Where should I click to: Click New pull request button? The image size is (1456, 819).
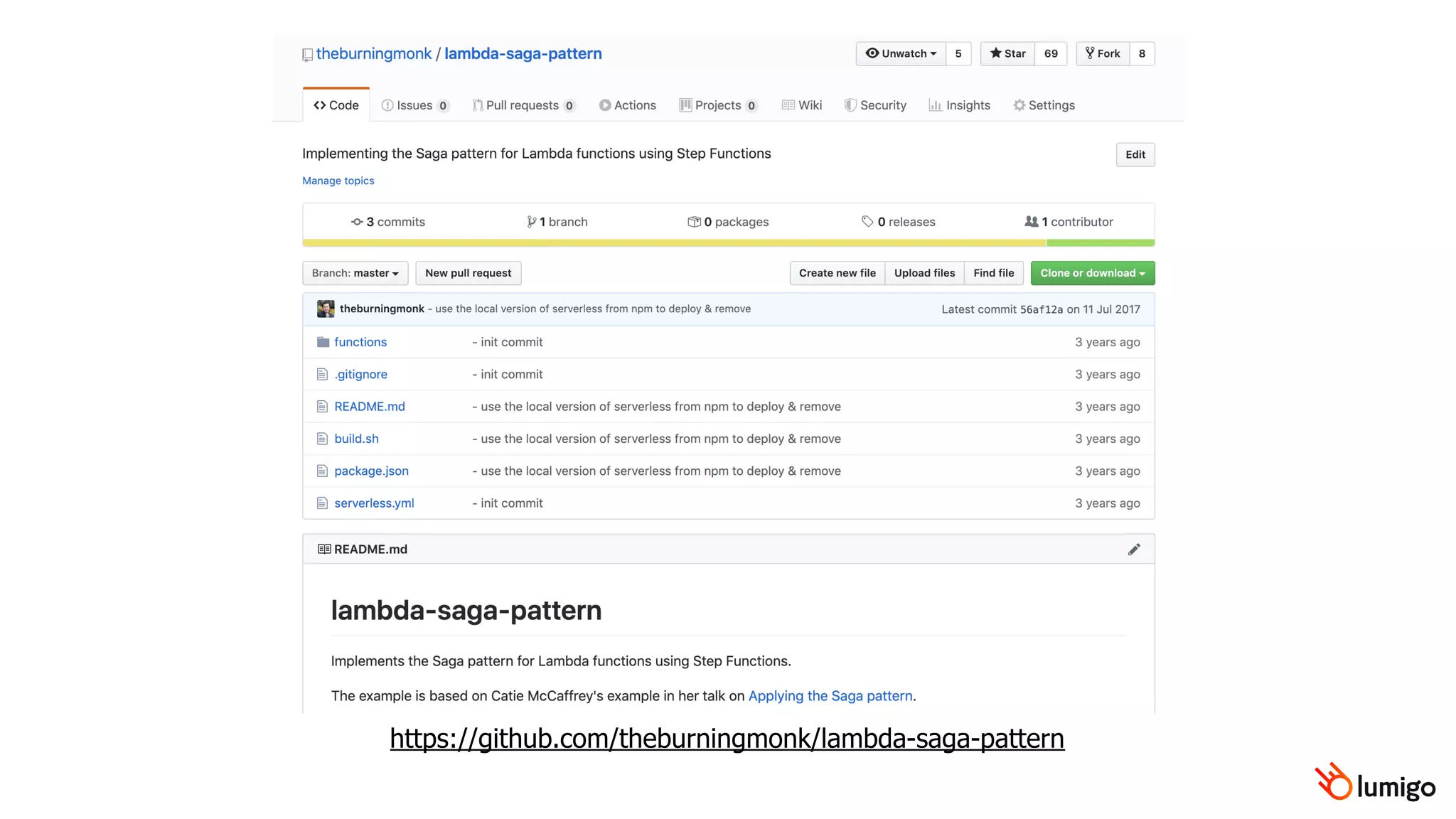coord(469,273)
